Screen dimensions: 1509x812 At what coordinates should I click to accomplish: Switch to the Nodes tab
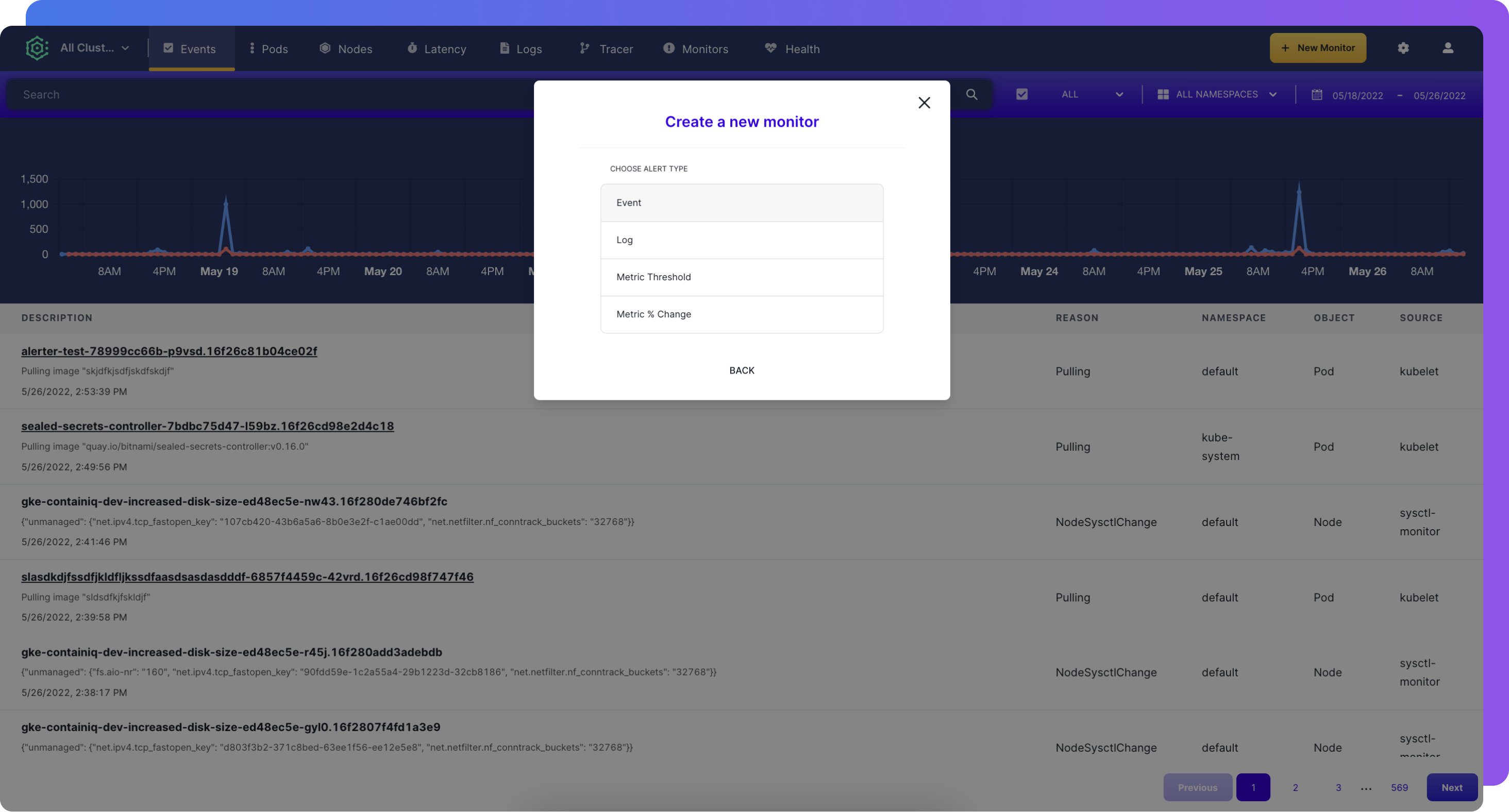pyautogui.click(x=346, y=48)
